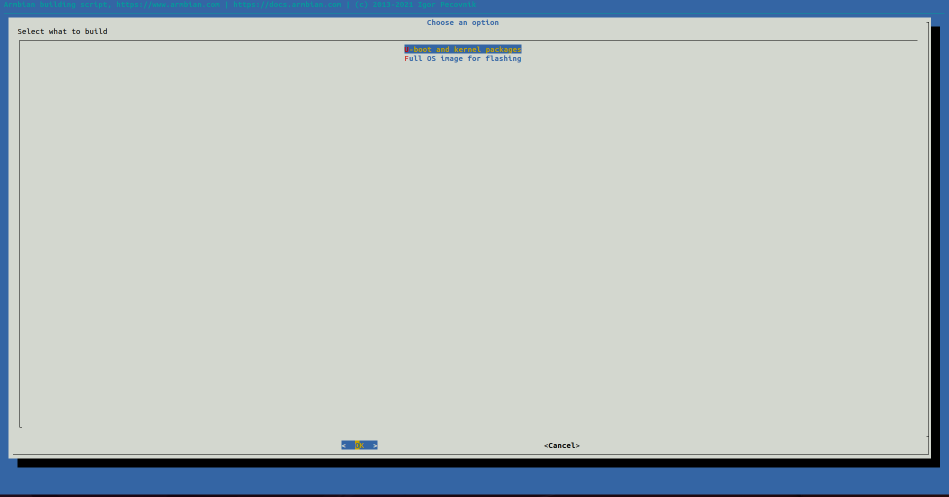Click the 'Armbian building script' header text

(57, 5)
